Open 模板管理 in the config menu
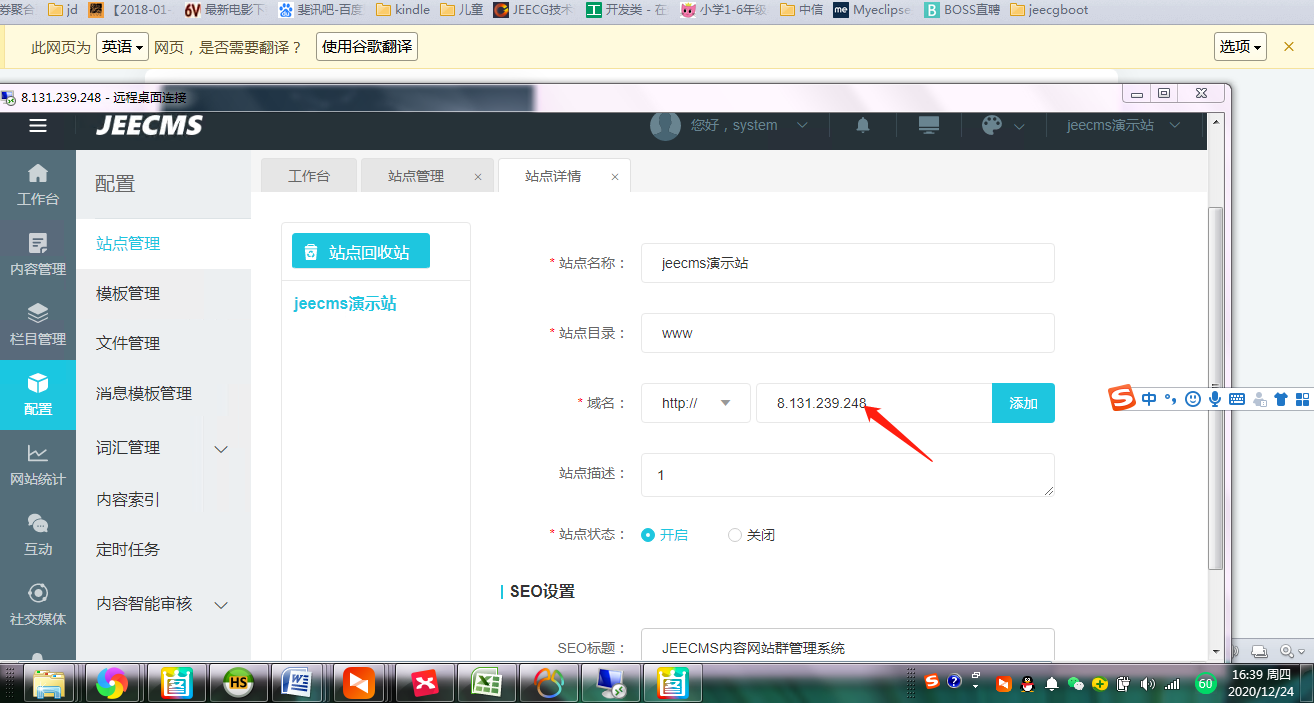Viewport: 1314px width, 703px height. pos(128,293)
